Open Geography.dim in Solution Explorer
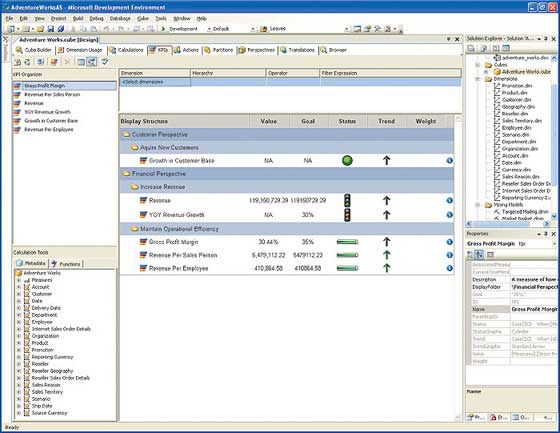 pos(518,107)
